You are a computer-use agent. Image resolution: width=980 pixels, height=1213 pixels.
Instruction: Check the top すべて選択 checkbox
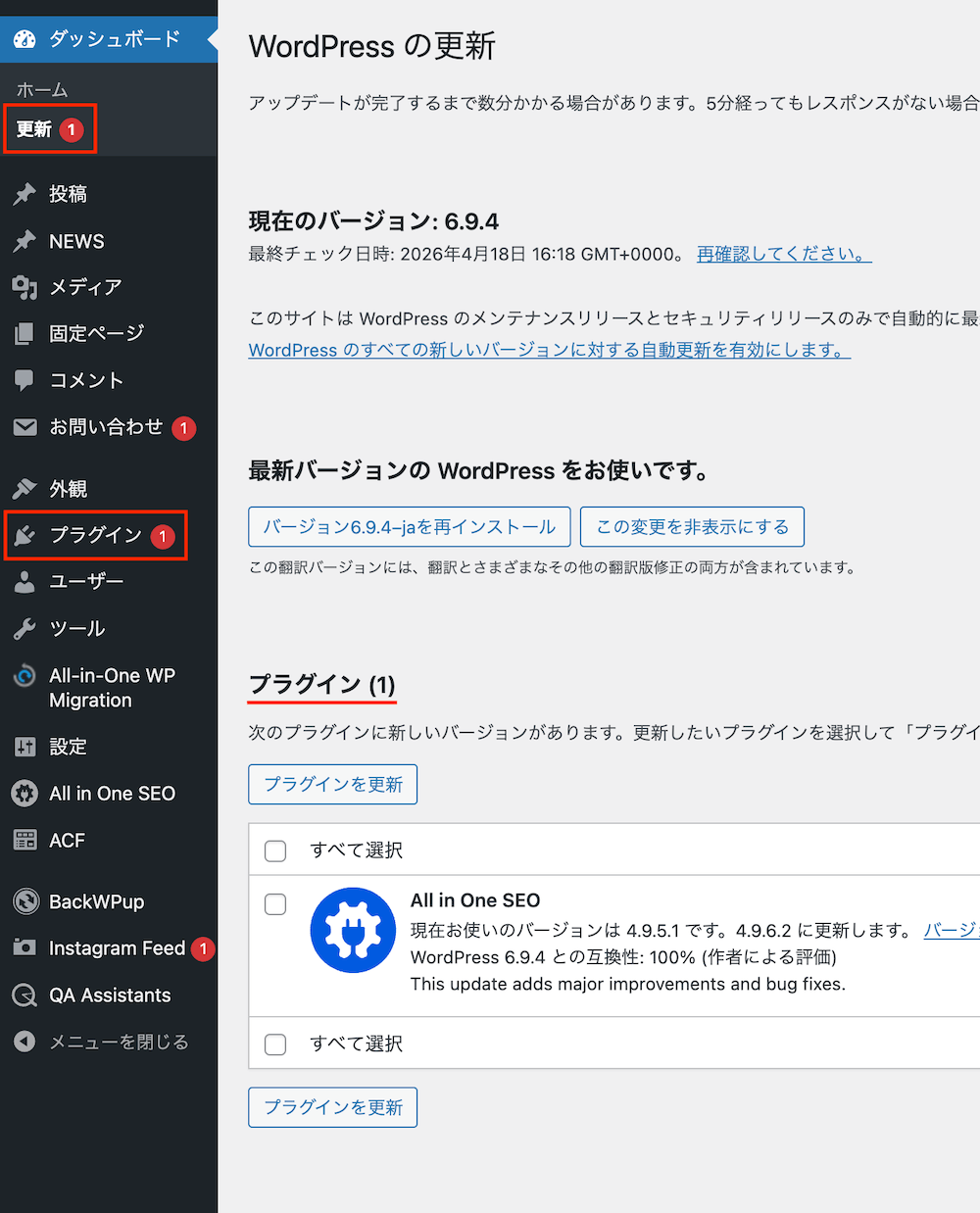click(275, 850)
